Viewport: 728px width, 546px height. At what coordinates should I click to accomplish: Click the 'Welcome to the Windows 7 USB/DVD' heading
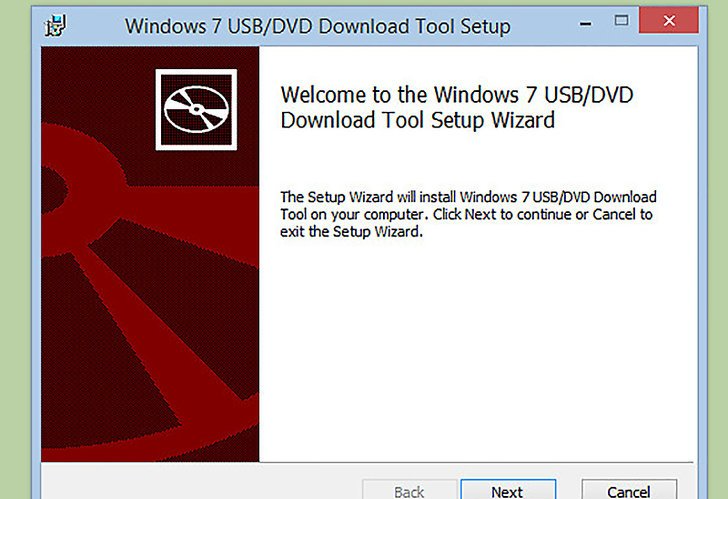[x=457, y=107]
